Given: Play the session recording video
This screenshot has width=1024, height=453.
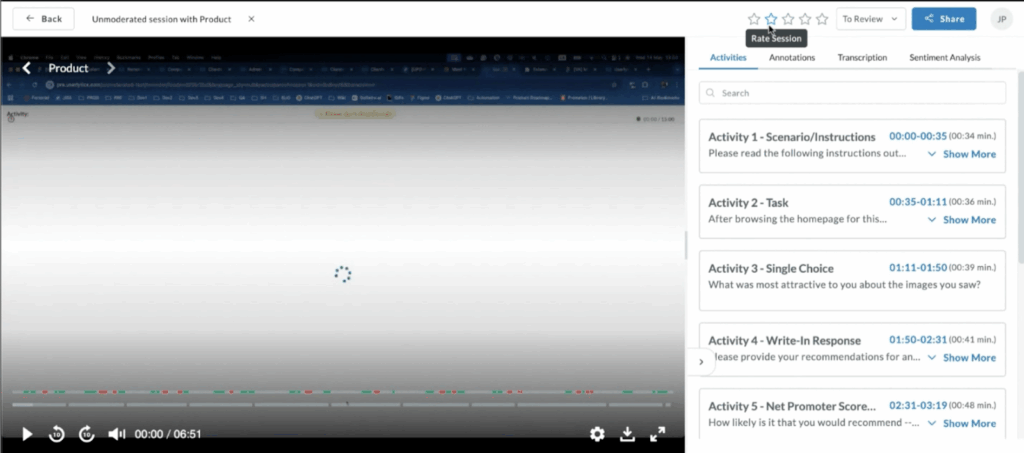Looking at the screenshot, I should 28,434.
